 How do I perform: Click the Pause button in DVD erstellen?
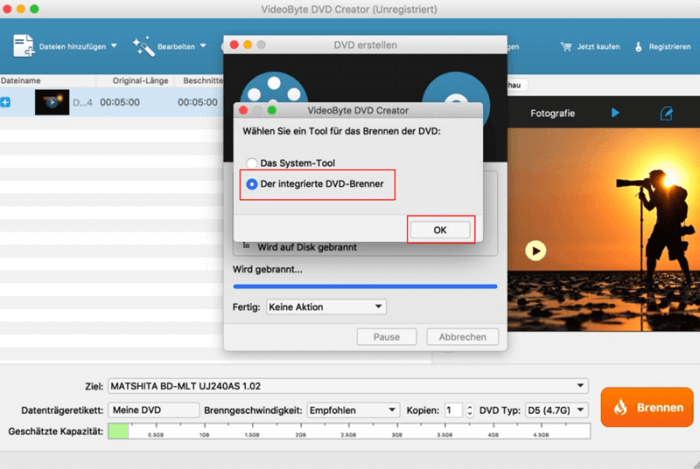tap(387, 337)
